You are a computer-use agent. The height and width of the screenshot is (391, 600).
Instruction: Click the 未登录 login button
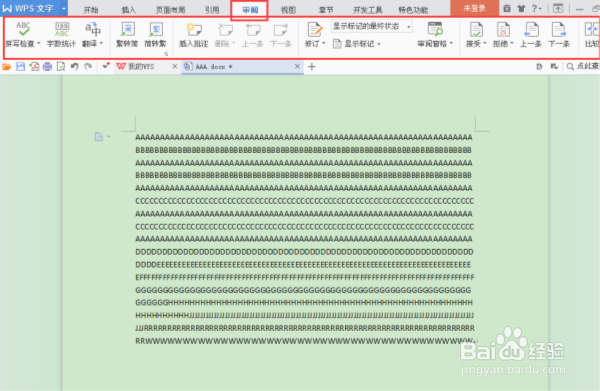[x=474, y=8]
